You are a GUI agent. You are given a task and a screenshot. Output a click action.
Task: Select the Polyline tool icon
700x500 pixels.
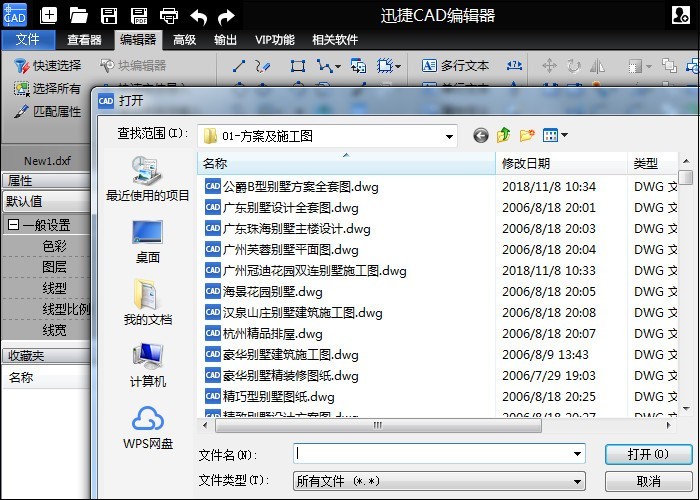coord(325,66)
